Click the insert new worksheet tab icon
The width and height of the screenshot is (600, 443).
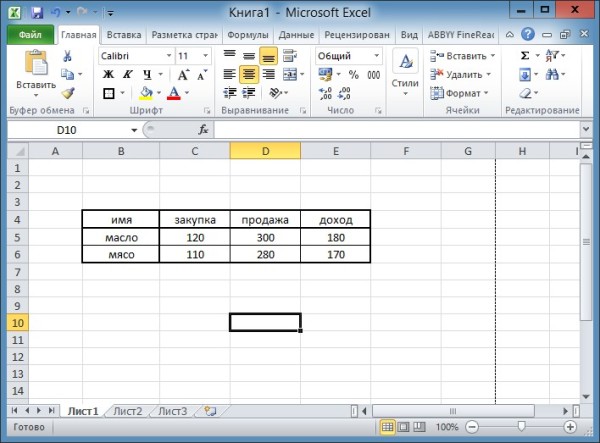[x=210, y=411]
